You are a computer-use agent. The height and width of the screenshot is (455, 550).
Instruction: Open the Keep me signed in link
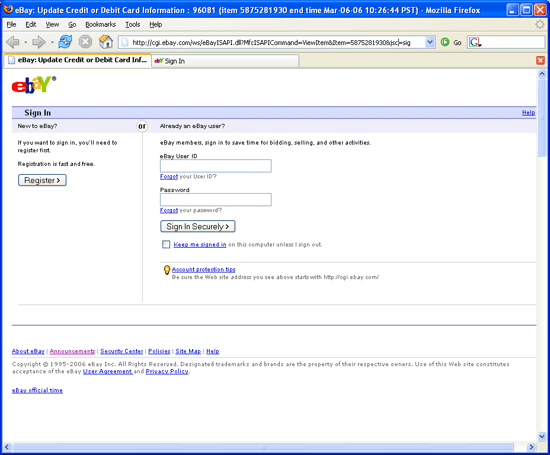coord(200,245)
